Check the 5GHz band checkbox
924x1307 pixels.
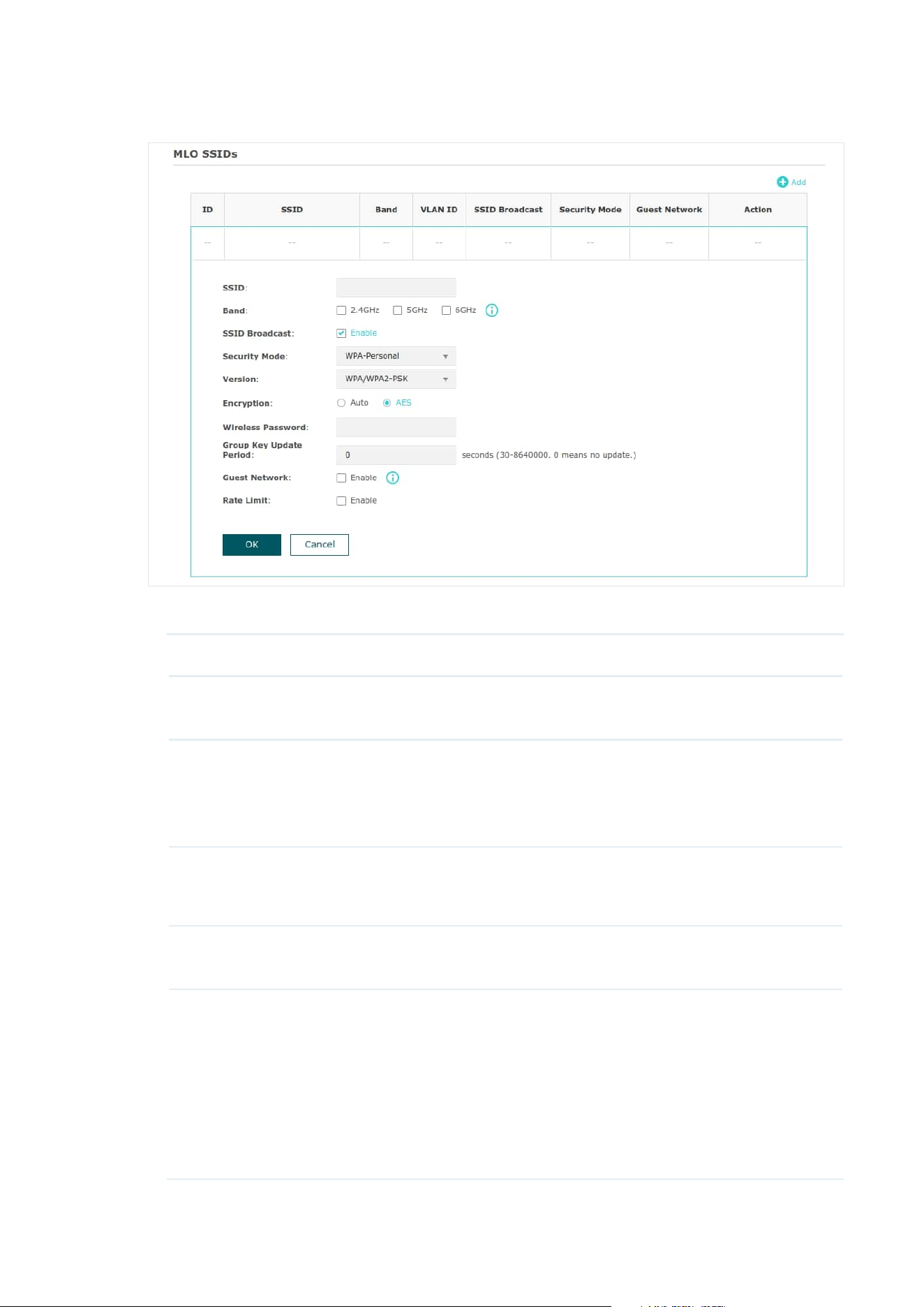pyautogui.click(x=397, y=311)
